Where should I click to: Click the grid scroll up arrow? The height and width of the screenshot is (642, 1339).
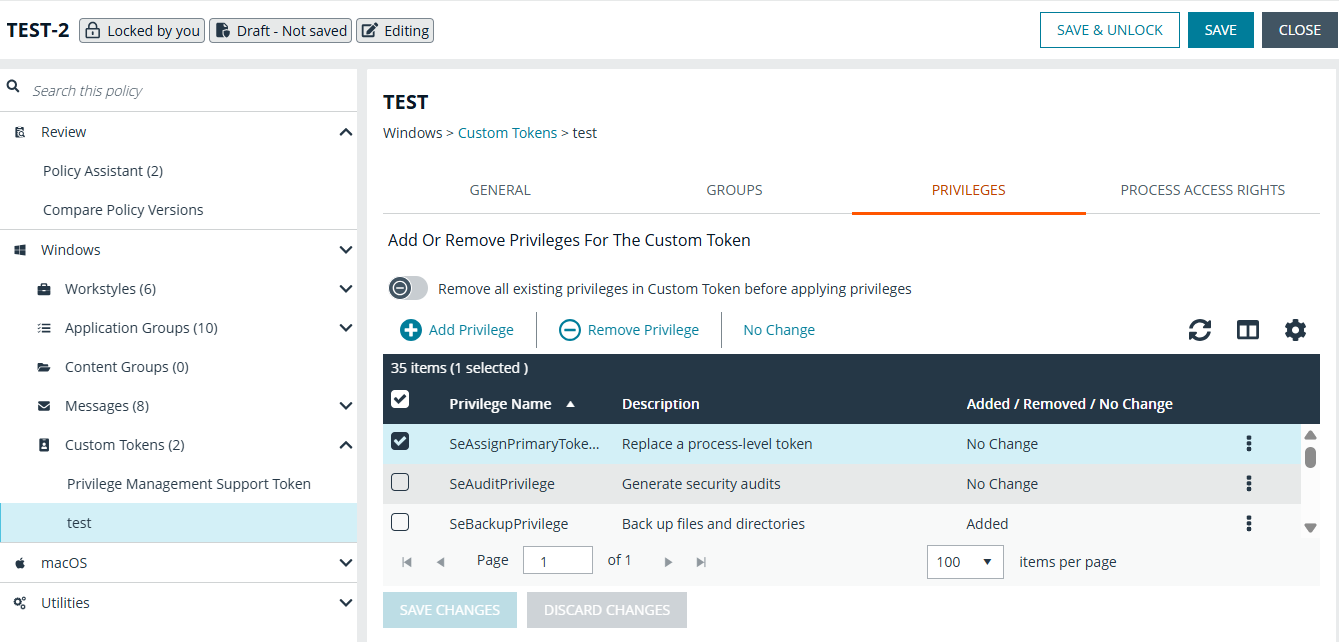(1310, 435)
